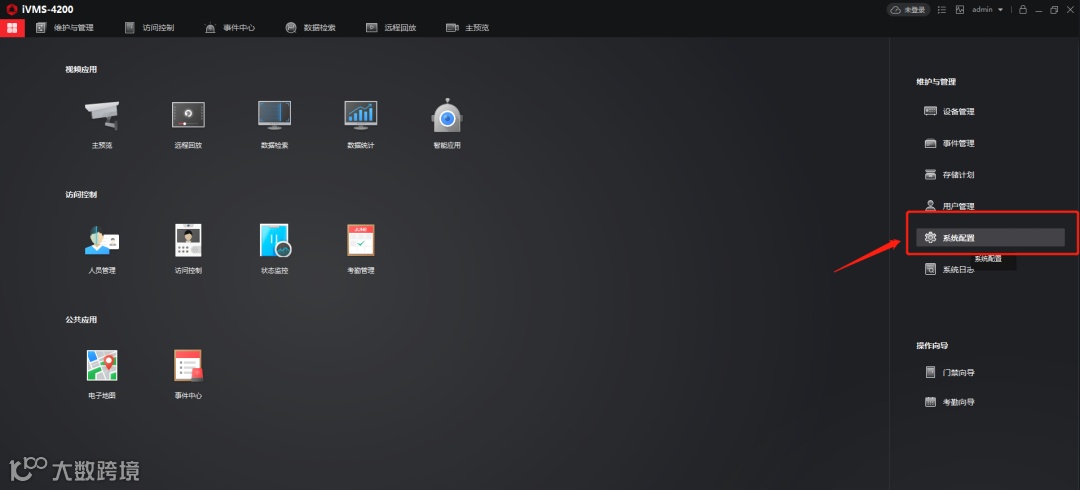
Task: Switch to the 远程回放 top tab
Action: point(391,28)
